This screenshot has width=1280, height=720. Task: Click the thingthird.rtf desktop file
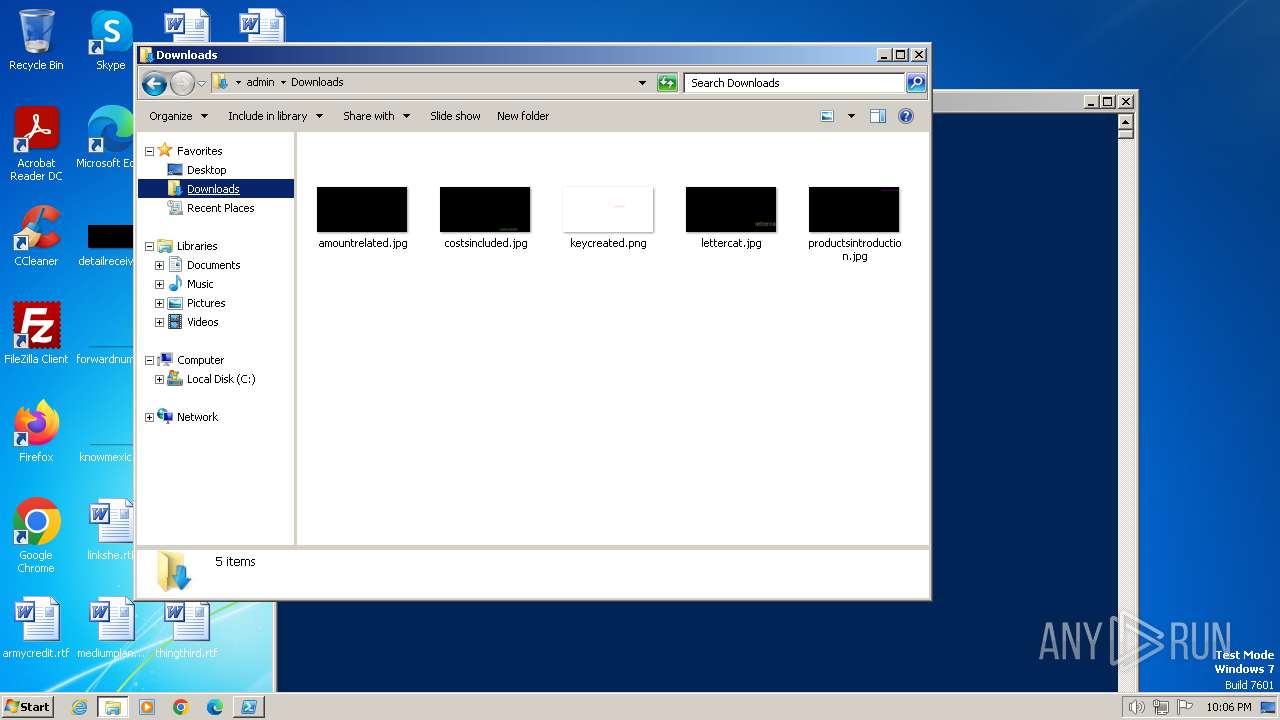pos(186,630)
